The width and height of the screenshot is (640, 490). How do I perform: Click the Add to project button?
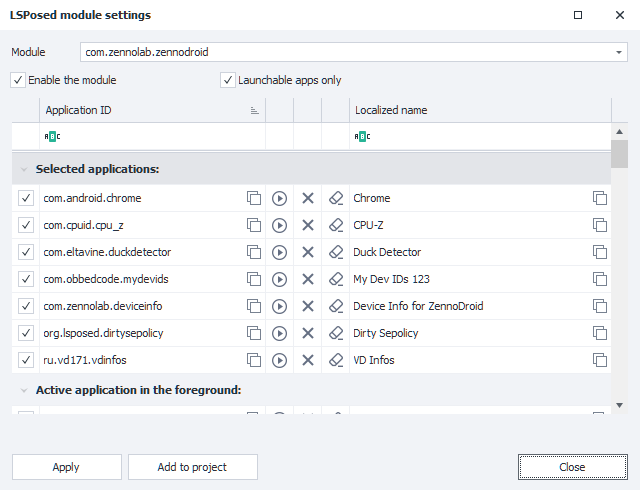tap(193, 467)
